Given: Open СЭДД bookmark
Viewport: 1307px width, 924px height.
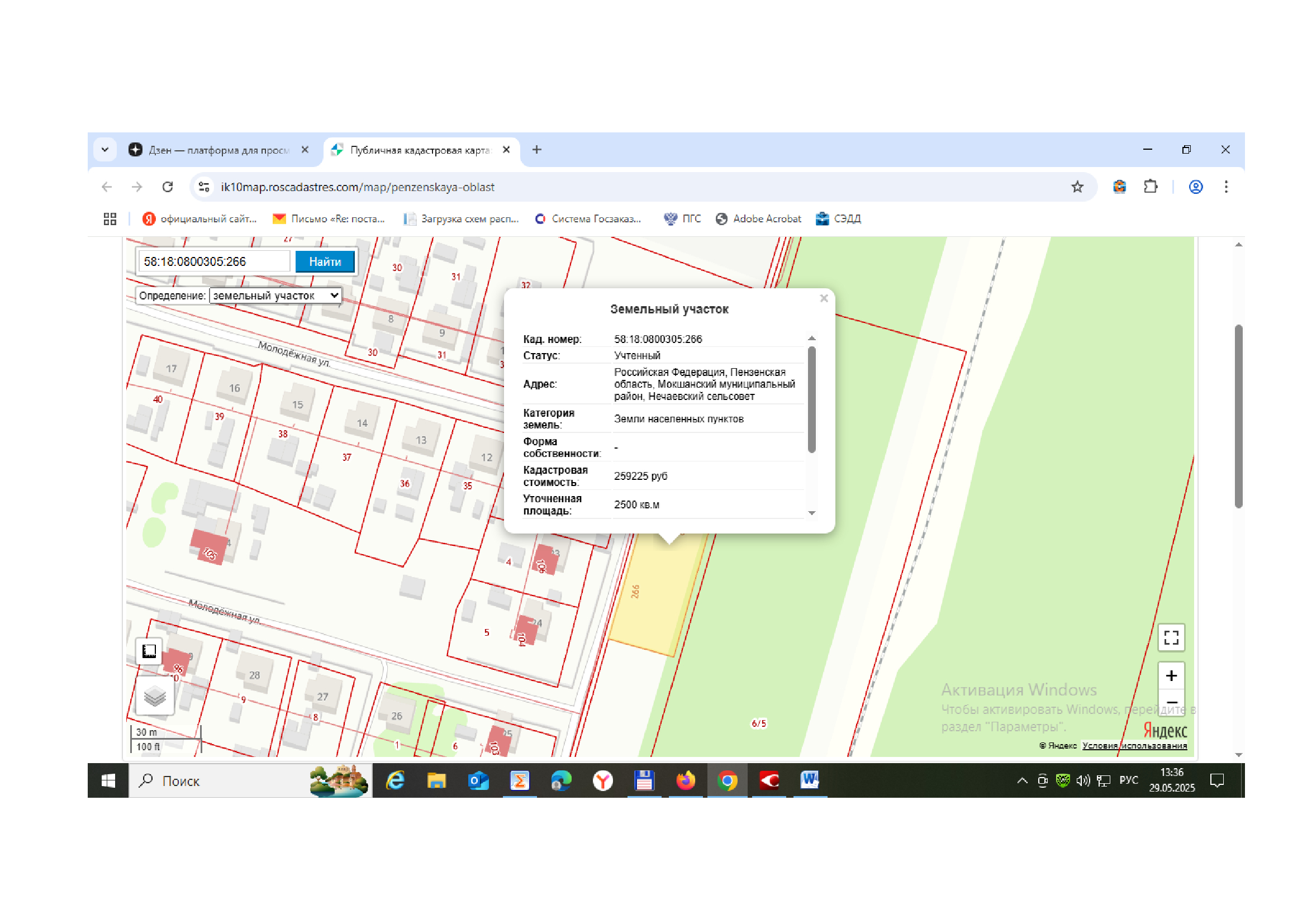Looking at the screenshot, I should coord(838,218).
